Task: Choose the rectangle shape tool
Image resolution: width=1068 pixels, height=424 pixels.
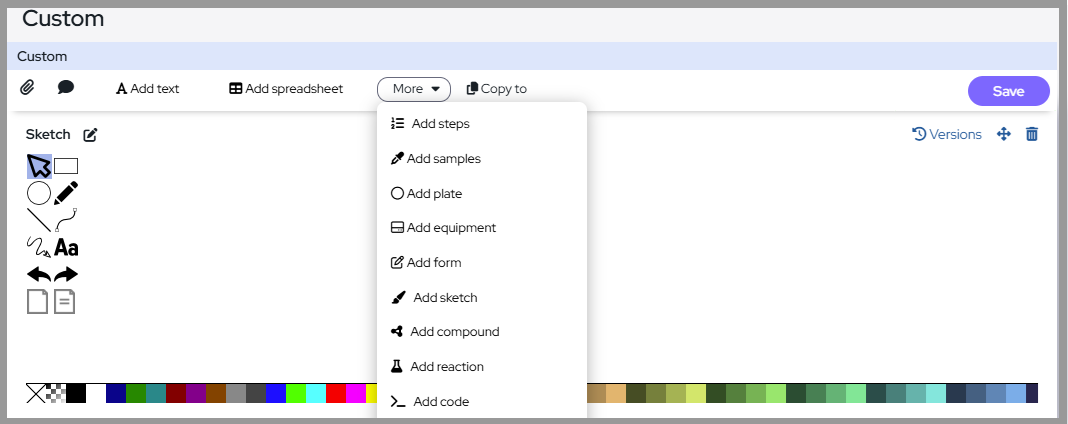Action: tap(66, 166)
